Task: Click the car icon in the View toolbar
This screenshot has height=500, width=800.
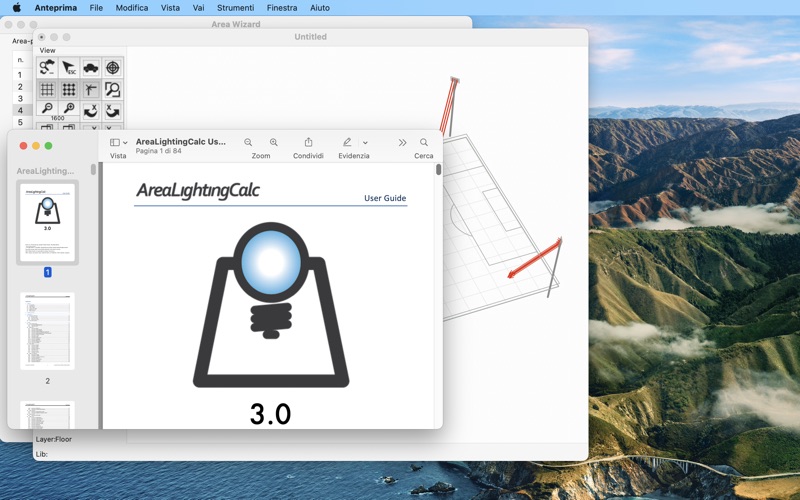Action: point(90,67)
